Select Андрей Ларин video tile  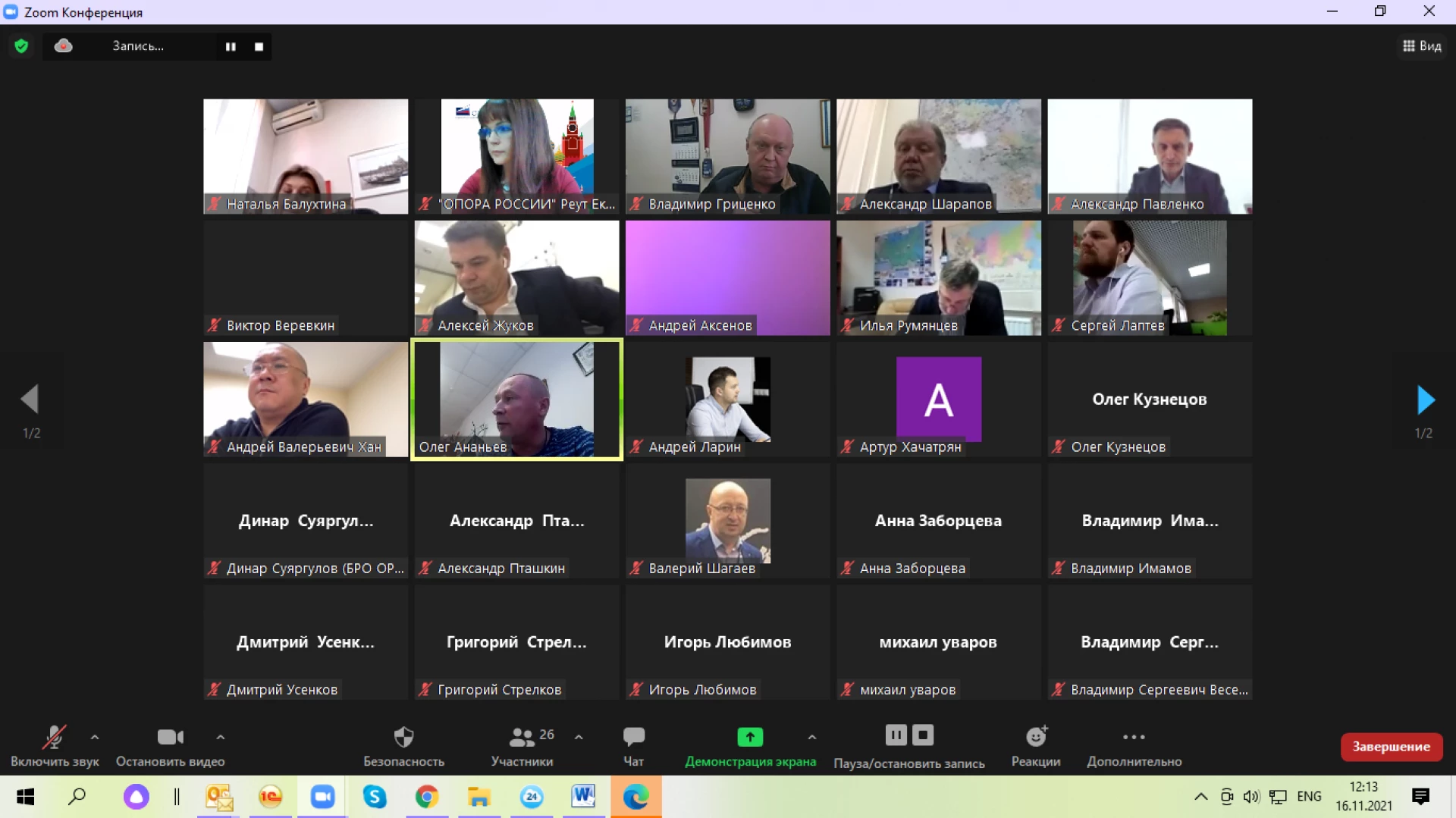pos(727,399)
